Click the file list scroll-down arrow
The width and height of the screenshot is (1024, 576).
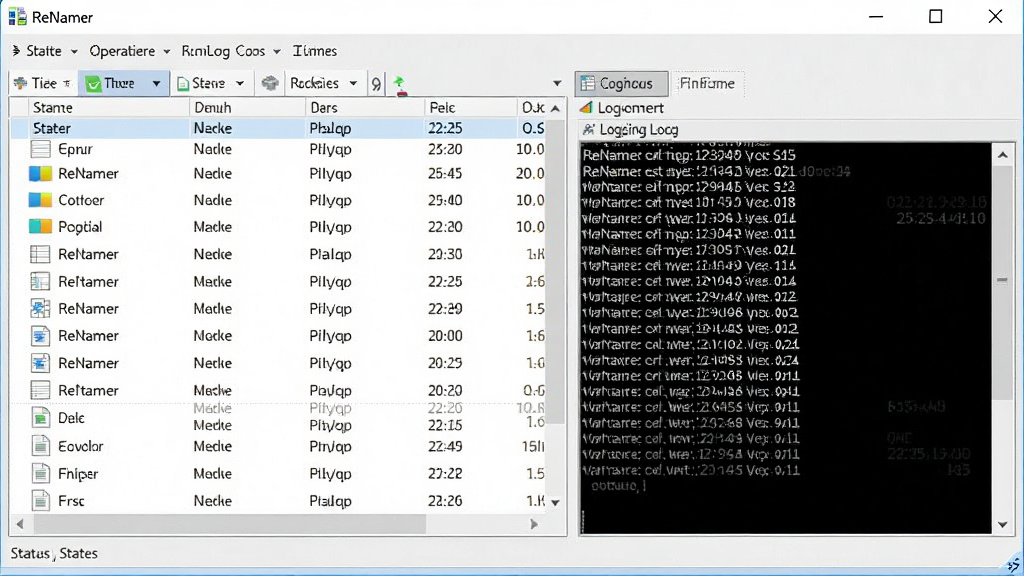(556, 502)
